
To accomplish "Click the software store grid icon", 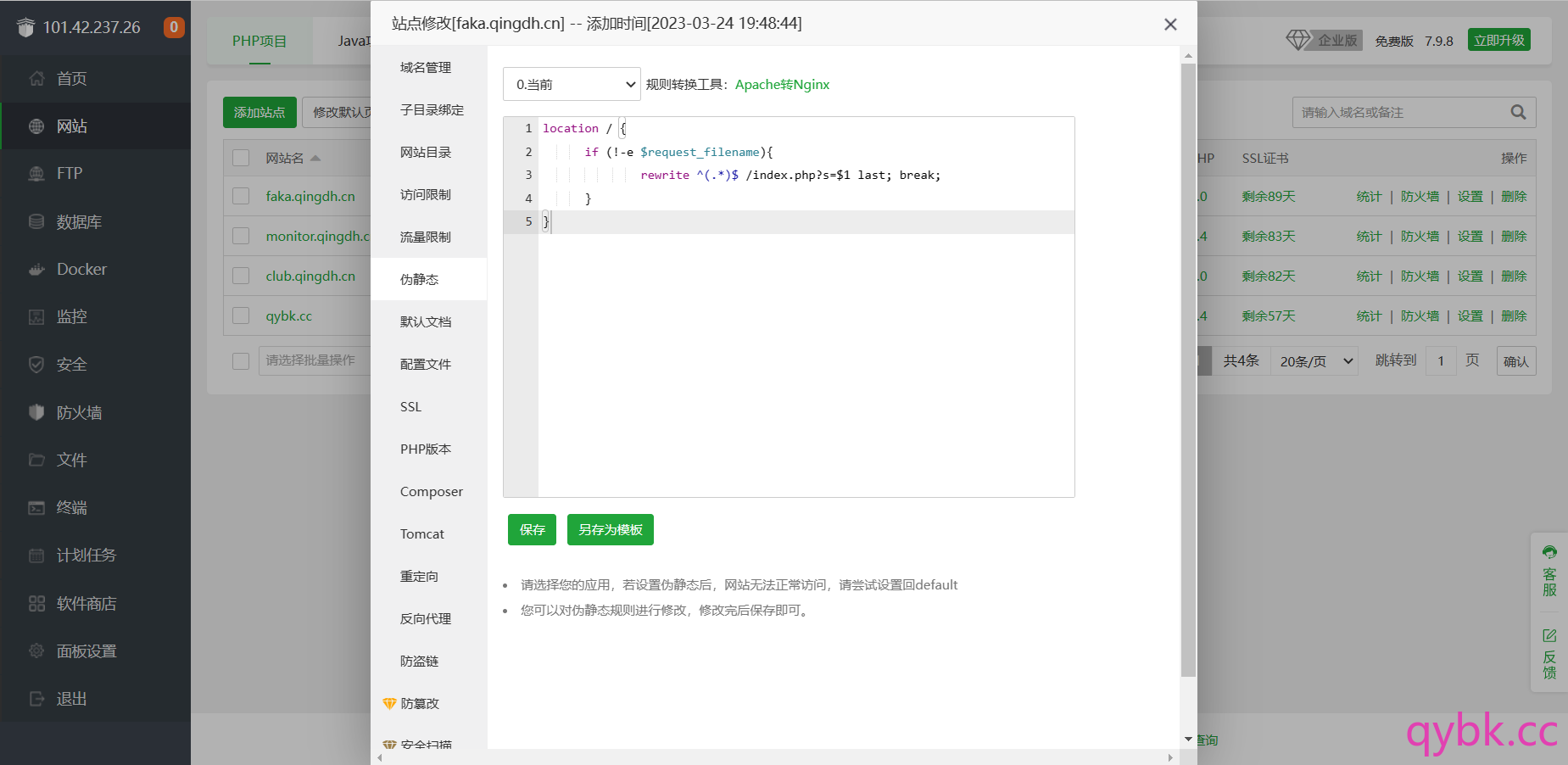I will click(x=36, y=604).
